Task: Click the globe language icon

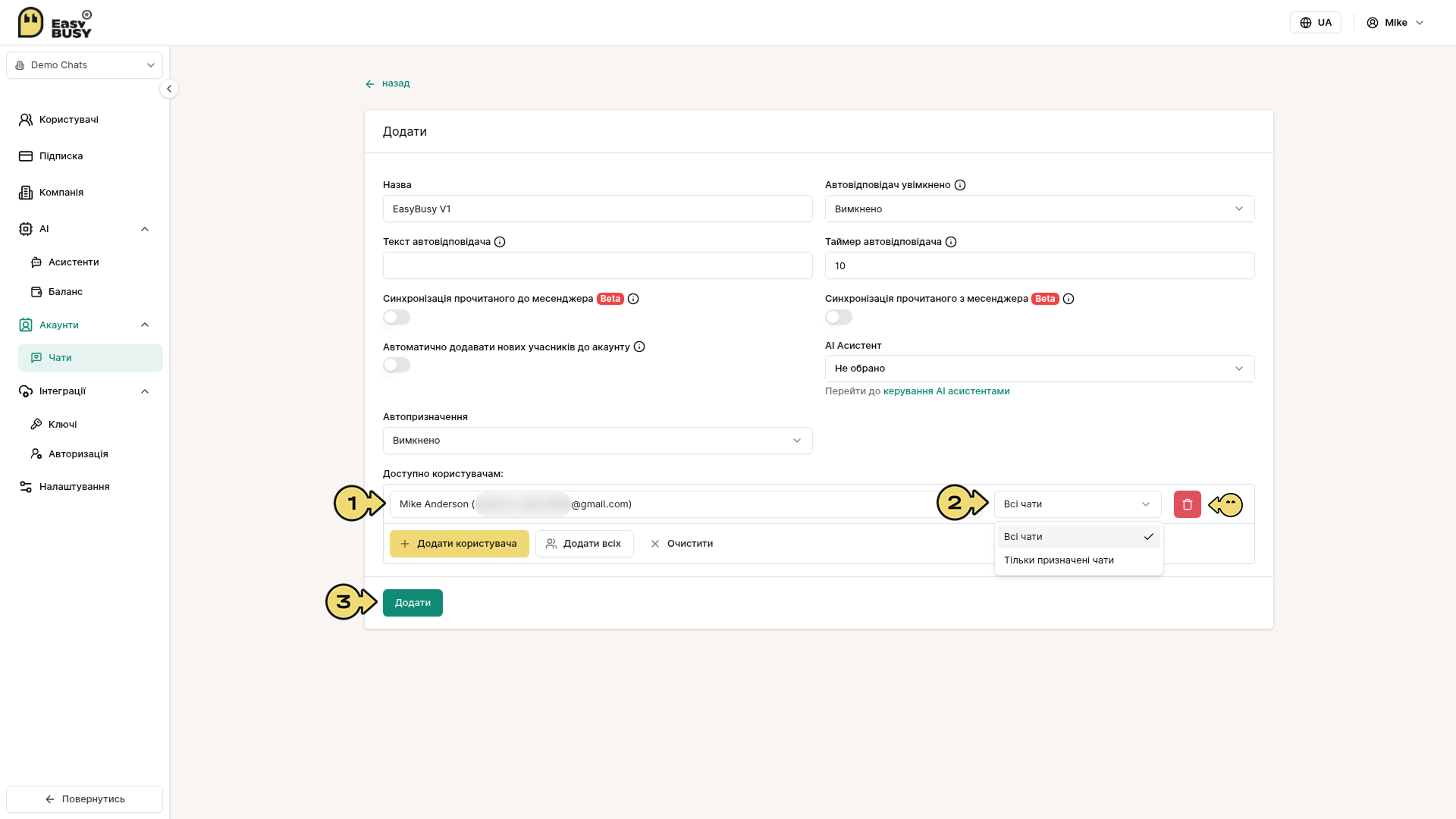Action: pyautogui.click(x=1306, y=23)
